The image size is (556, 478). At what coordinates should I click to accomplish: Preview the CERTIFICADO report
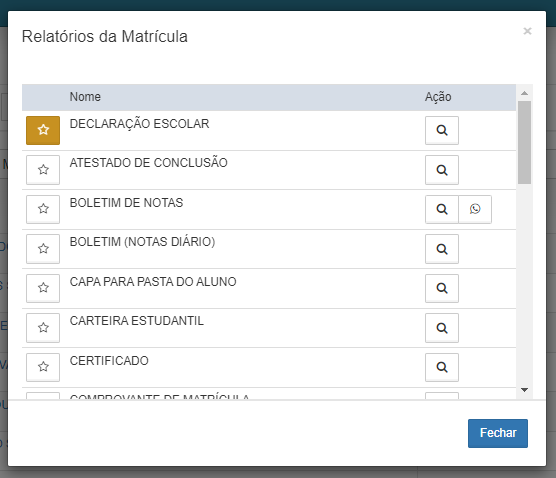442,367
